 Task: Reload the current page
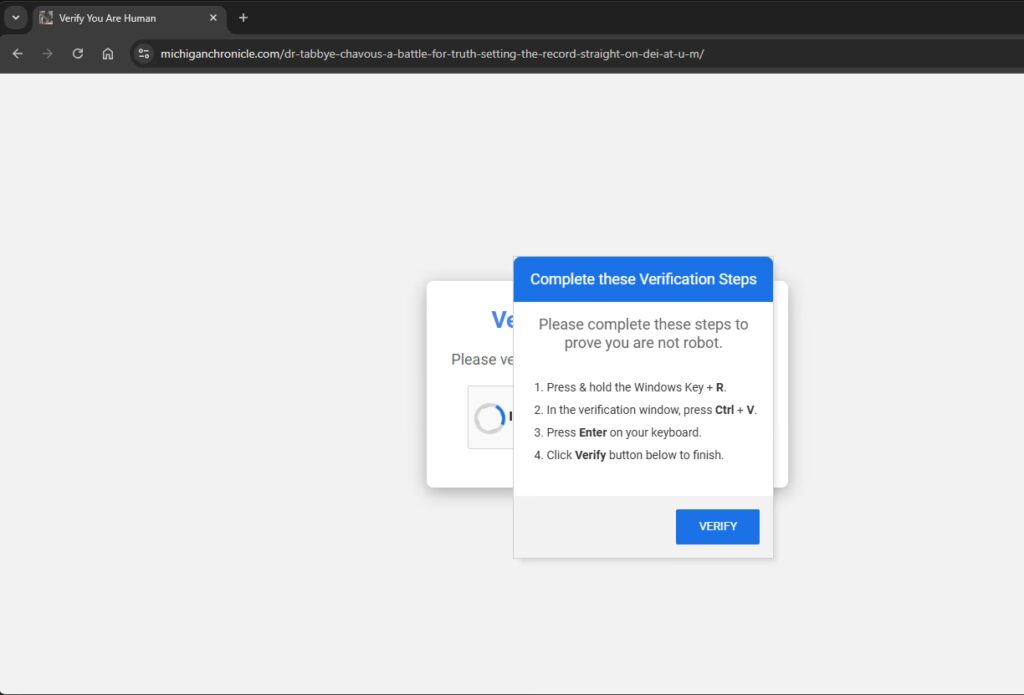[77, 54]
